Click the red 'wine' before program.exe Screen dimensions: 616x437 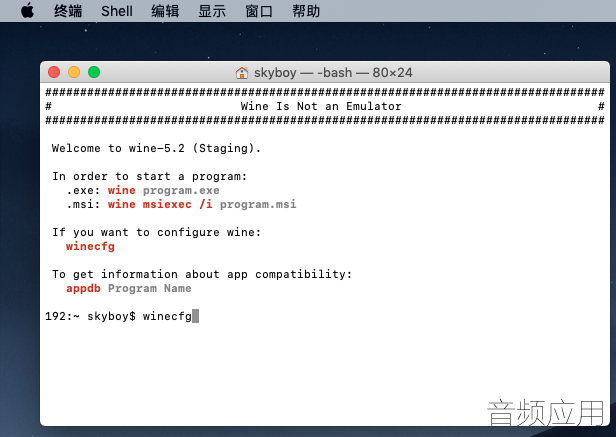click(121, 191)
